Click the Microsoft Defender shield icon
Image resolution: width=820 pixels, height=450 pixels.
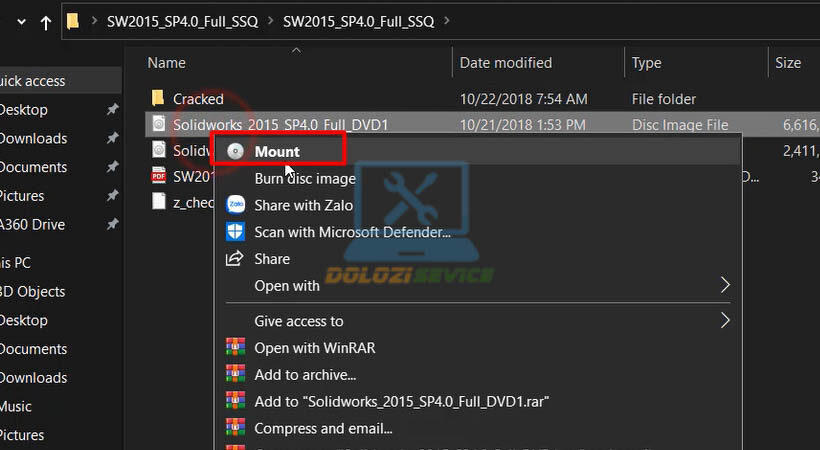(x=236, y=232)
